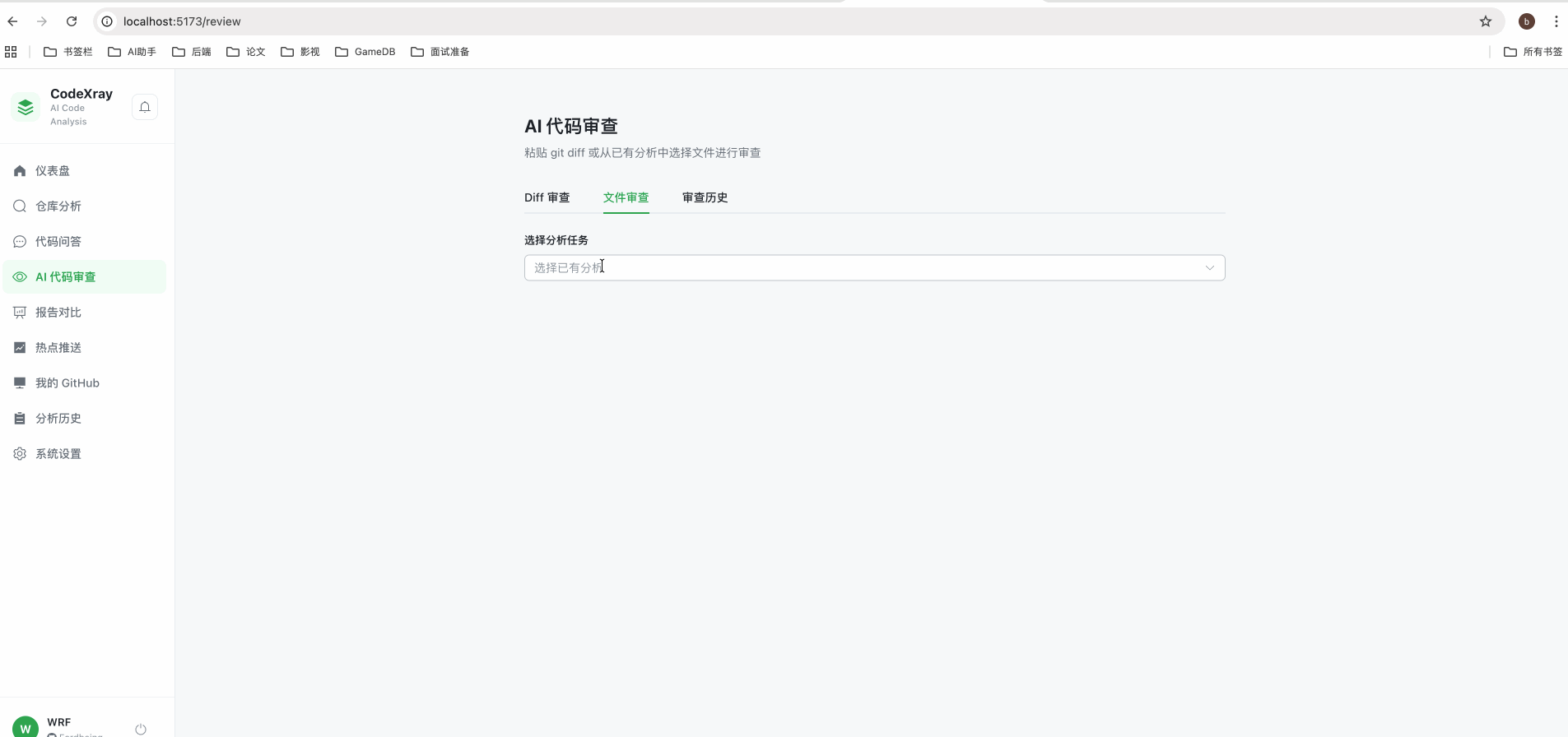This screenshot has height=737, width=1568.
Task: Open 影视 bookmark folder
Action: coord(300,52)
